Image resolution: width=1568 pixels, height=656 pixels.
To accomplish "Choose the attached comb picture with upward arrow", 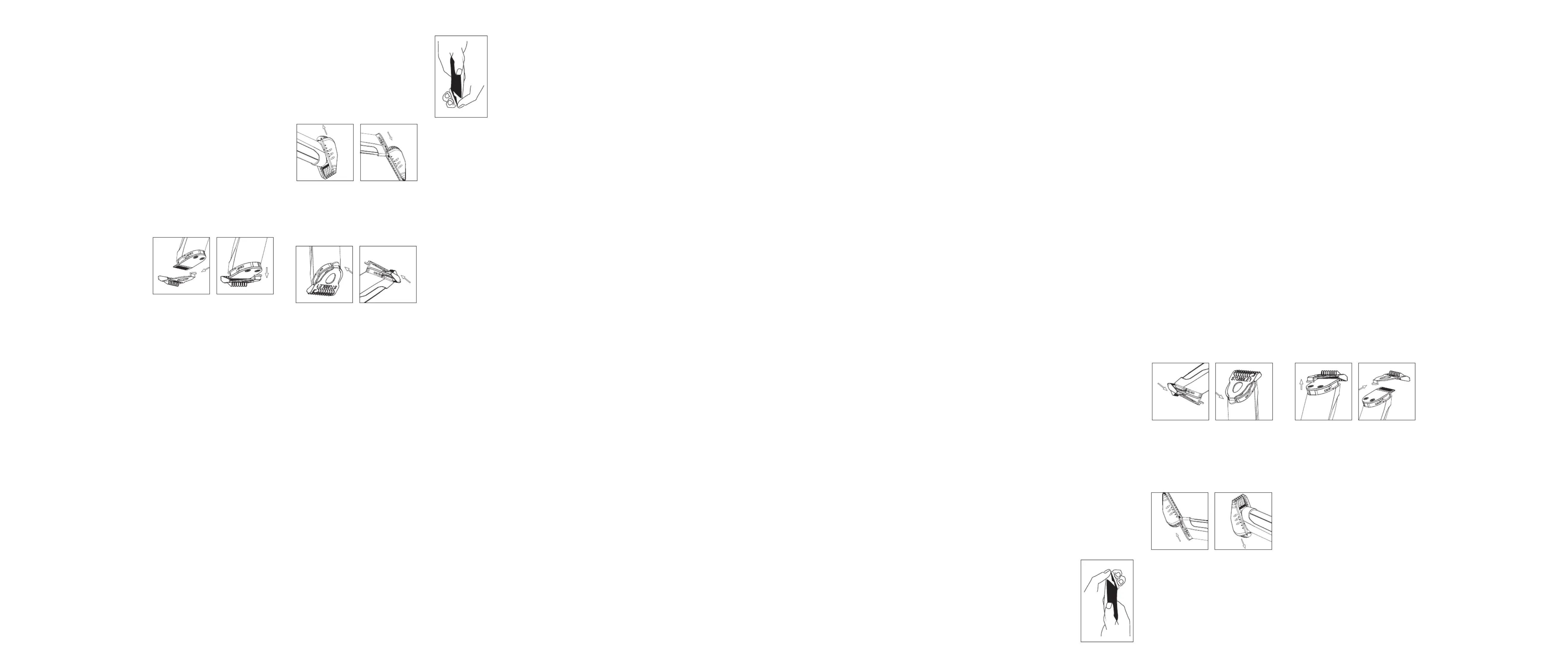I will tap(1323, 391).
